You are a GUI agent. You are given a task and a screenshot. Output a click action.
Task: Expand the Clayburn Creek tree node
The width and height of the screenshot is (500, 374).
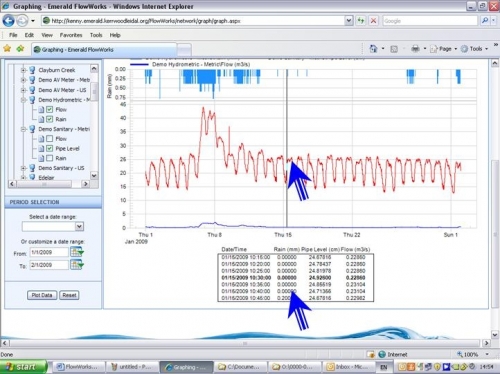23,70
